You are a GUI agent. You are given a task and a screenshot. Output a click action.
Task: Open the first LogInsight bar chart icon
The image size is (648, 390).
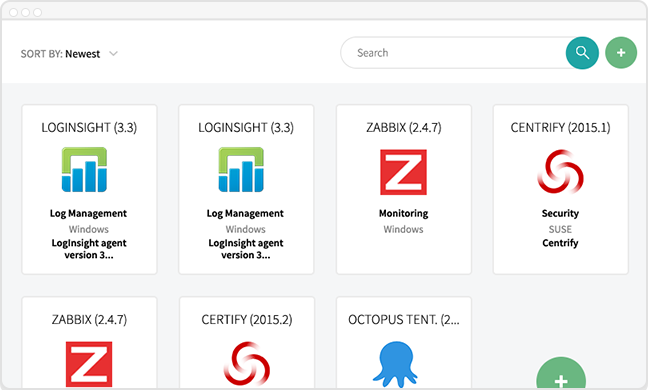tap(84, 169)
